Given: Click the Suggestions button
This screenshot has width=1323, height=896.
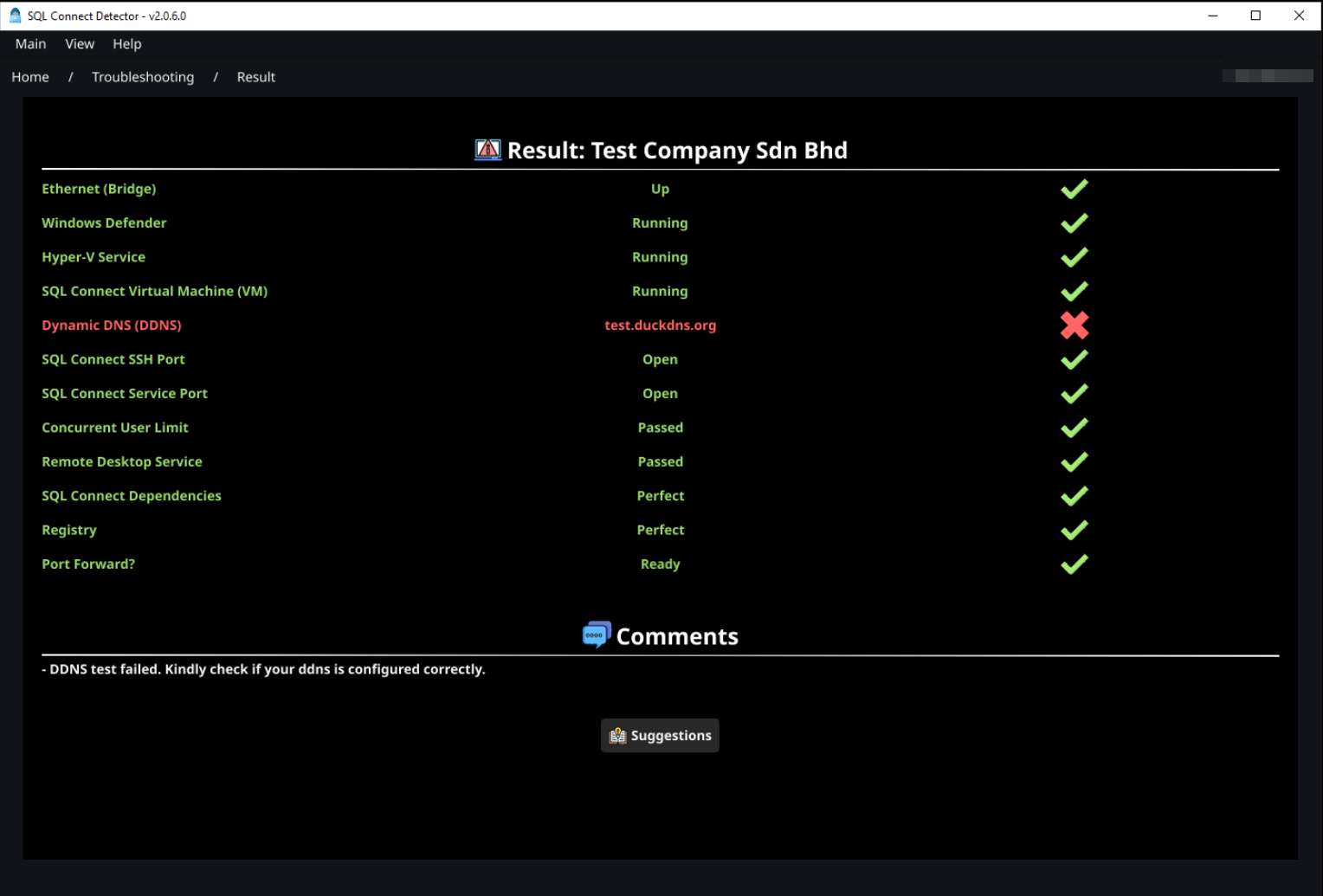Looking at the screenshot, I should [x=660, y=735].
